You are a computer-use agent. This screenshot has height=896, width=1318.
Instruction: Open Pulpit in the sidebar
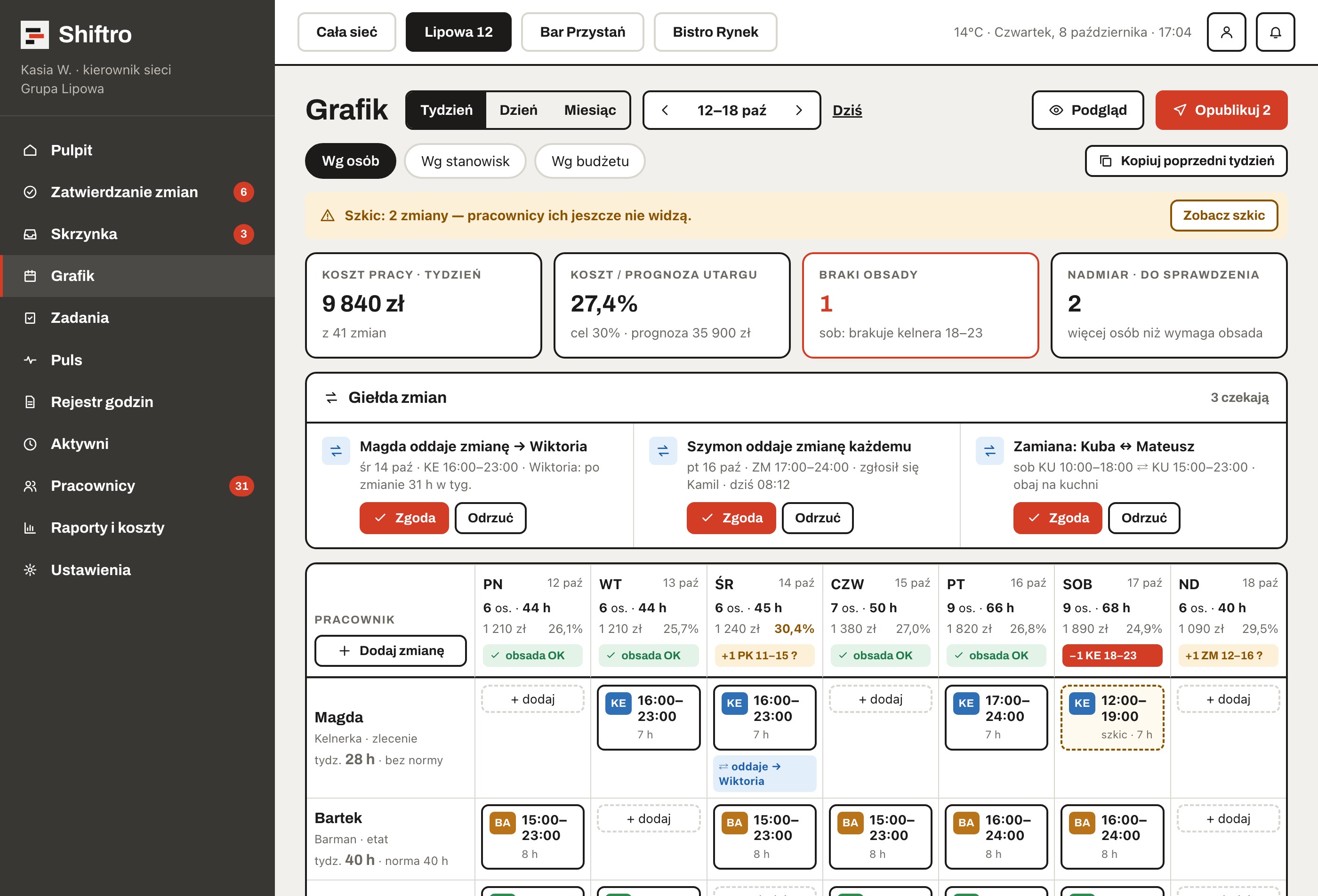[x=137, y=150]
